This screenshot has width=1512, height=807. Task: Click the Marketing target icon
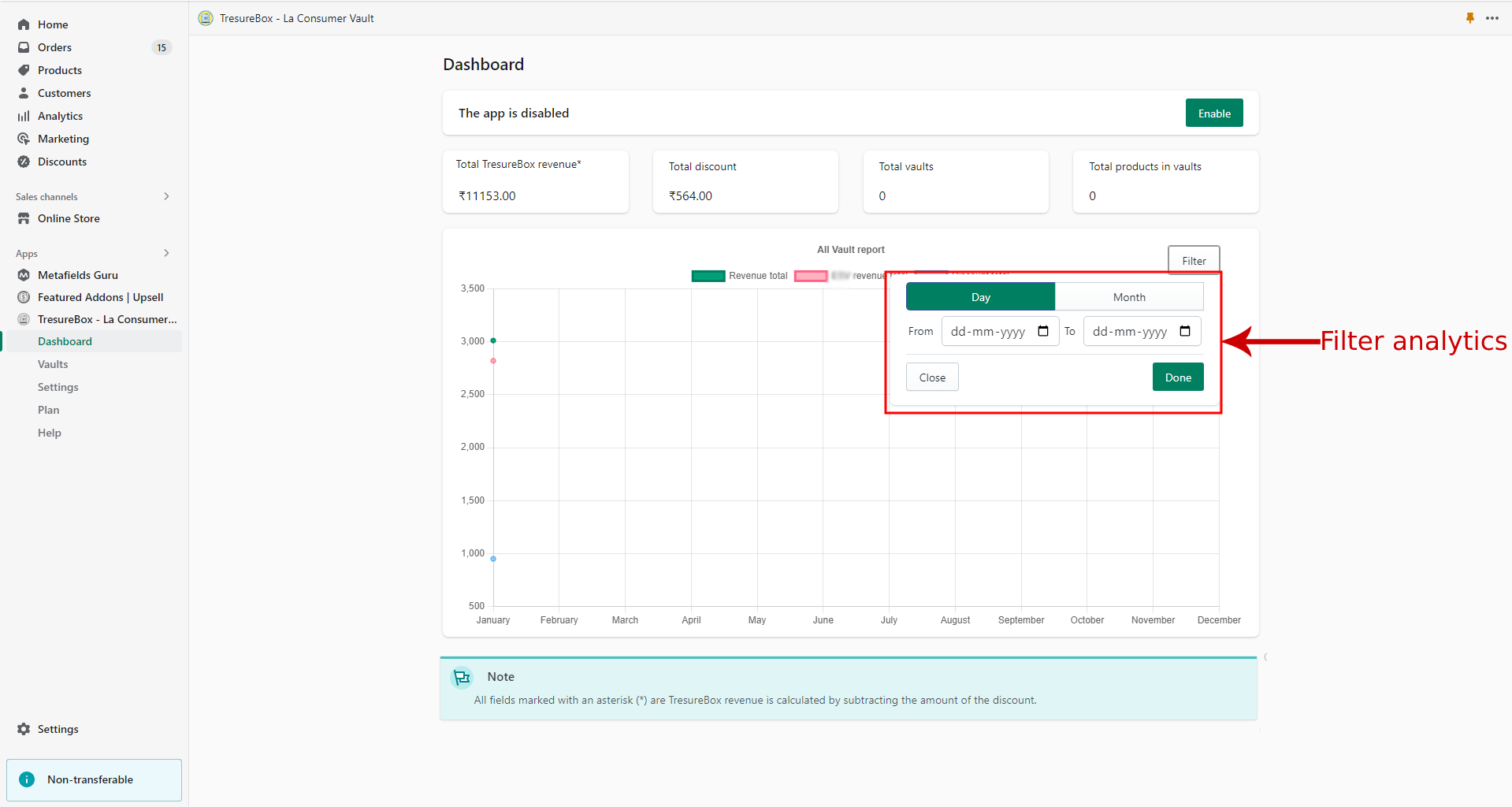click(24, 139)
